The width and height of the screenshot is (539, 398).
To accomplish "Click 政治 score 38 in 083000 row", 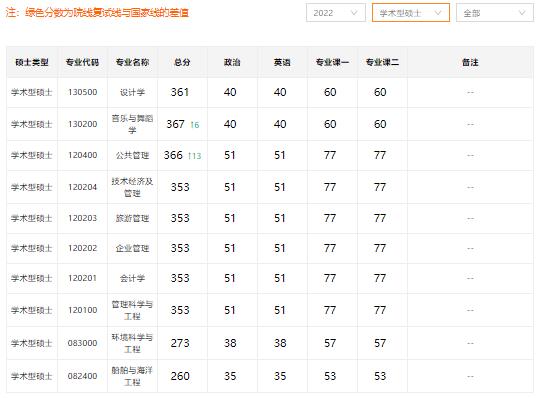I will (x=230, y=343).
